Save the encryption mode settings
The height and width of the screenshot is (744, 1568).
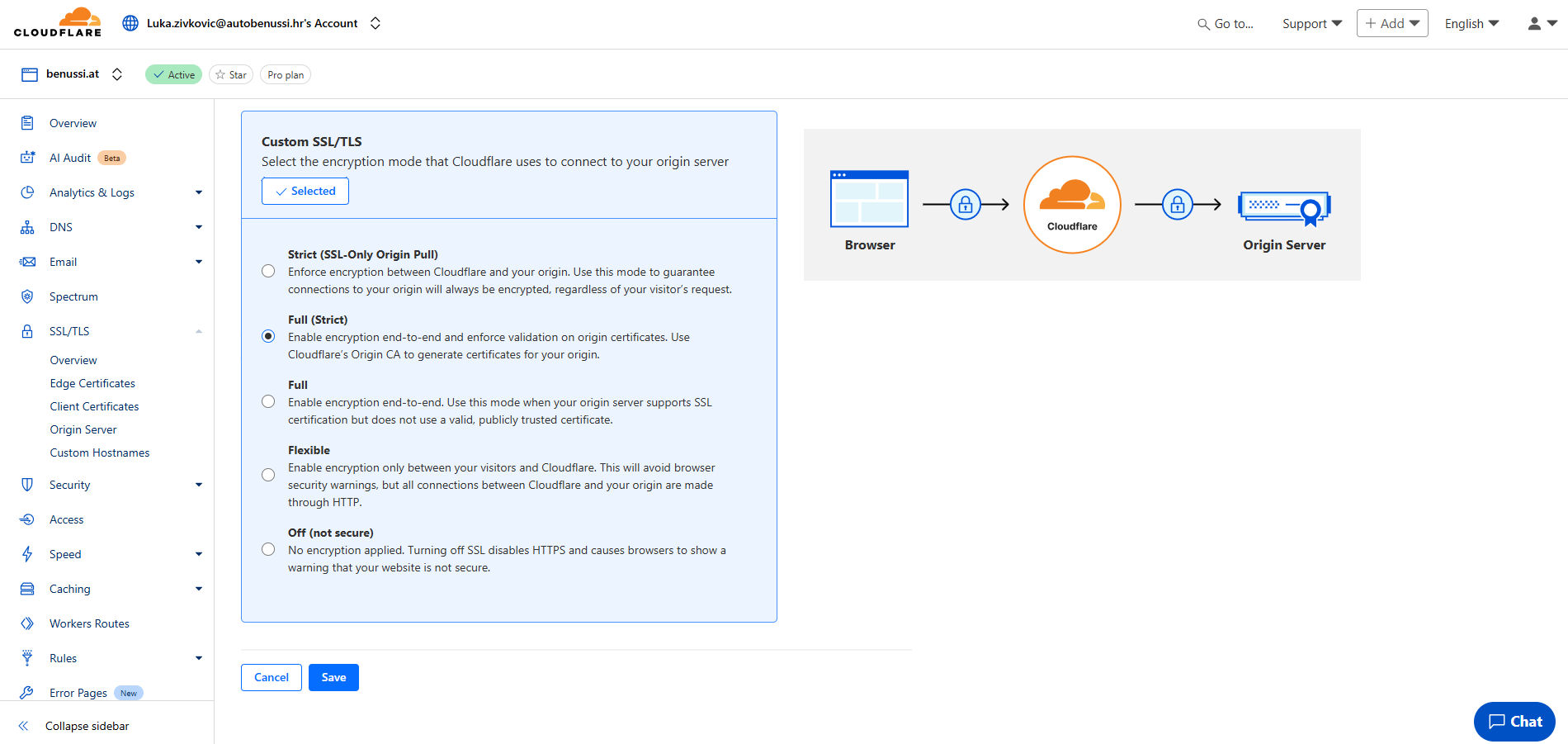point(333,677)
